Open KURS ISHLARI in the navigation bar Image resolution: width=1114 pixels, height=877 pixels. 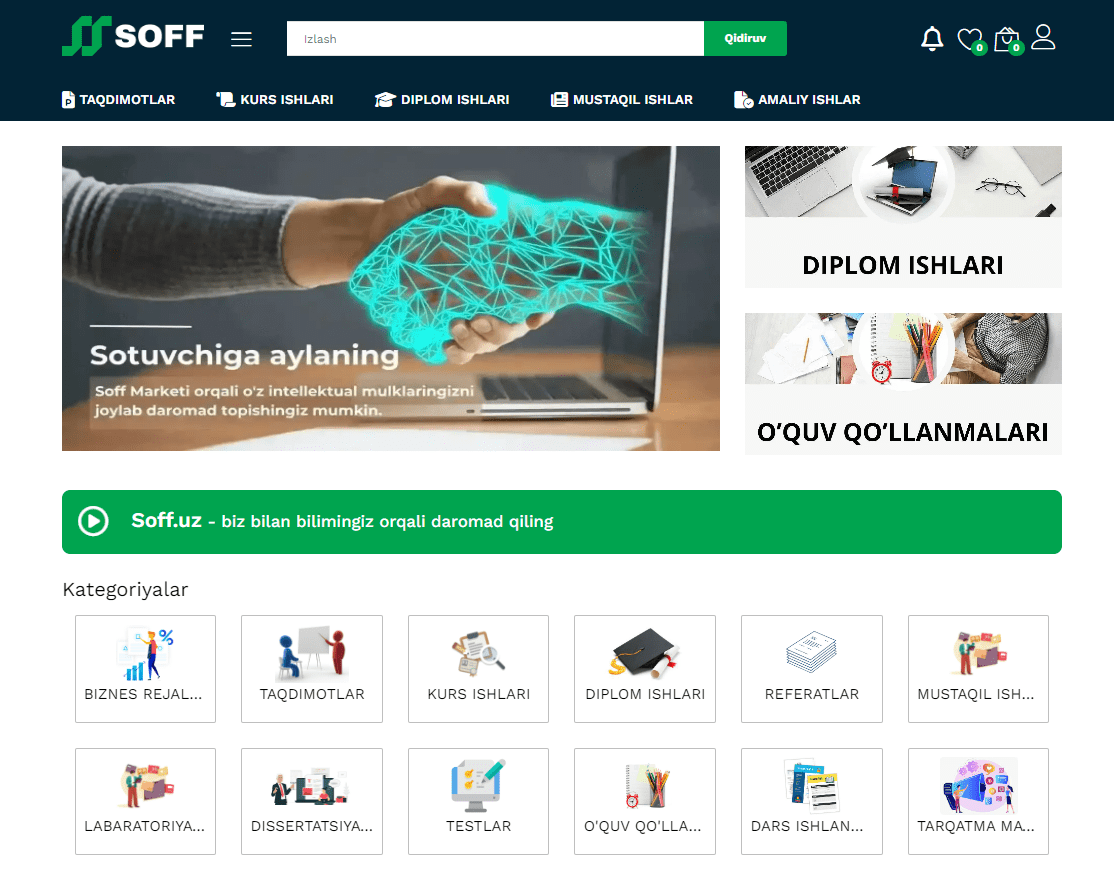click(275, 99)
